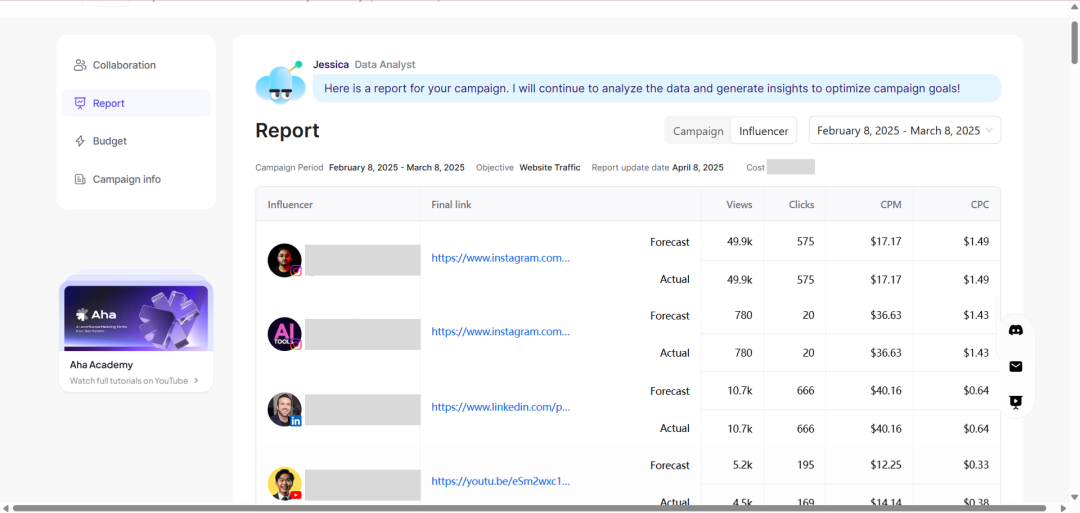
Task: Click the $12.25 CPM value
Action: (x=885, y=465)
